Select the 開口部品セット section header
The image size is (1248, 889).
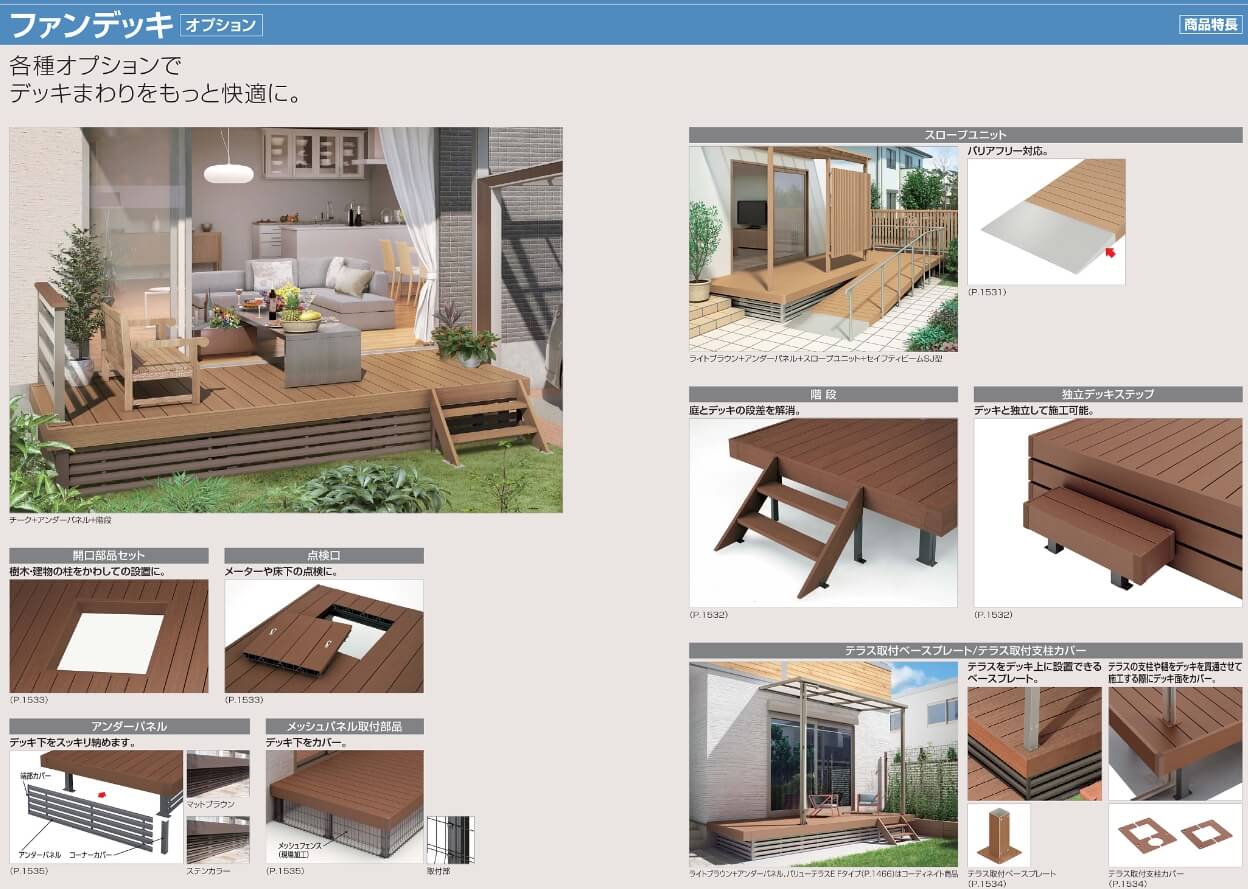[x=109, y=556]
